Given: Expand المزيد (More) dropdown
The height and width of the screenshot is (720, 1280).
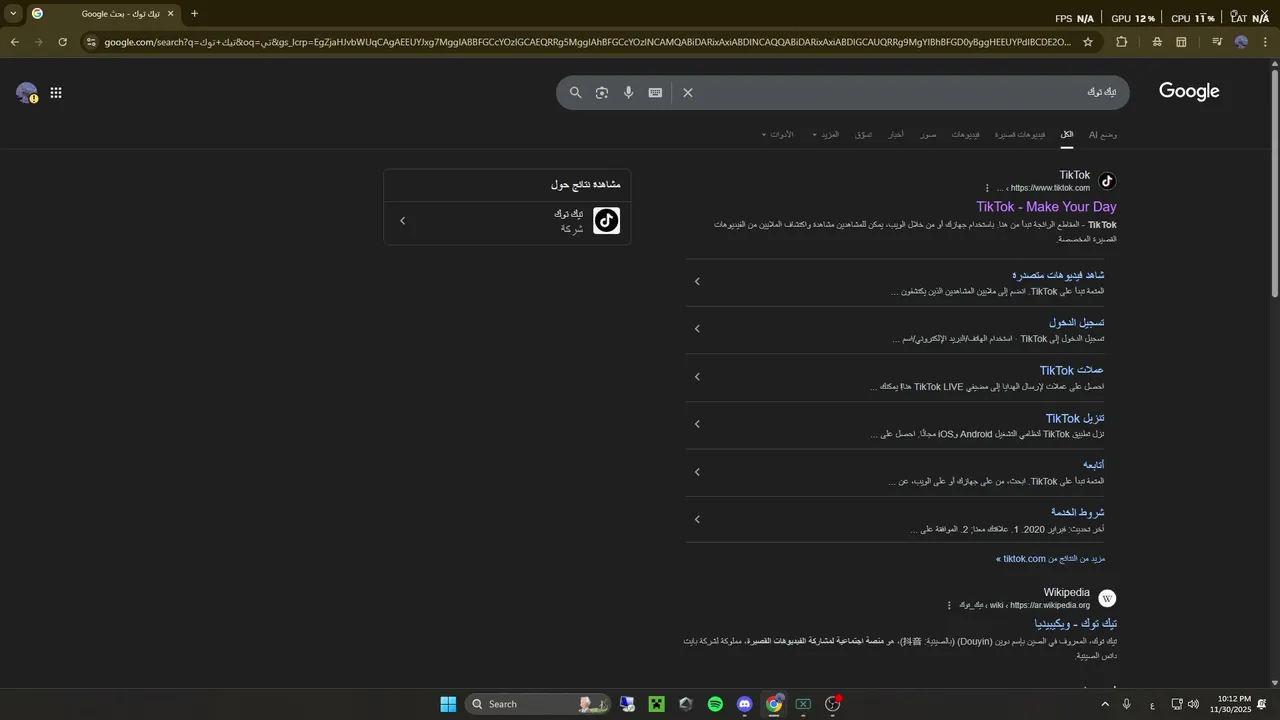Looking at the screenshot, I should click(825, 134).
